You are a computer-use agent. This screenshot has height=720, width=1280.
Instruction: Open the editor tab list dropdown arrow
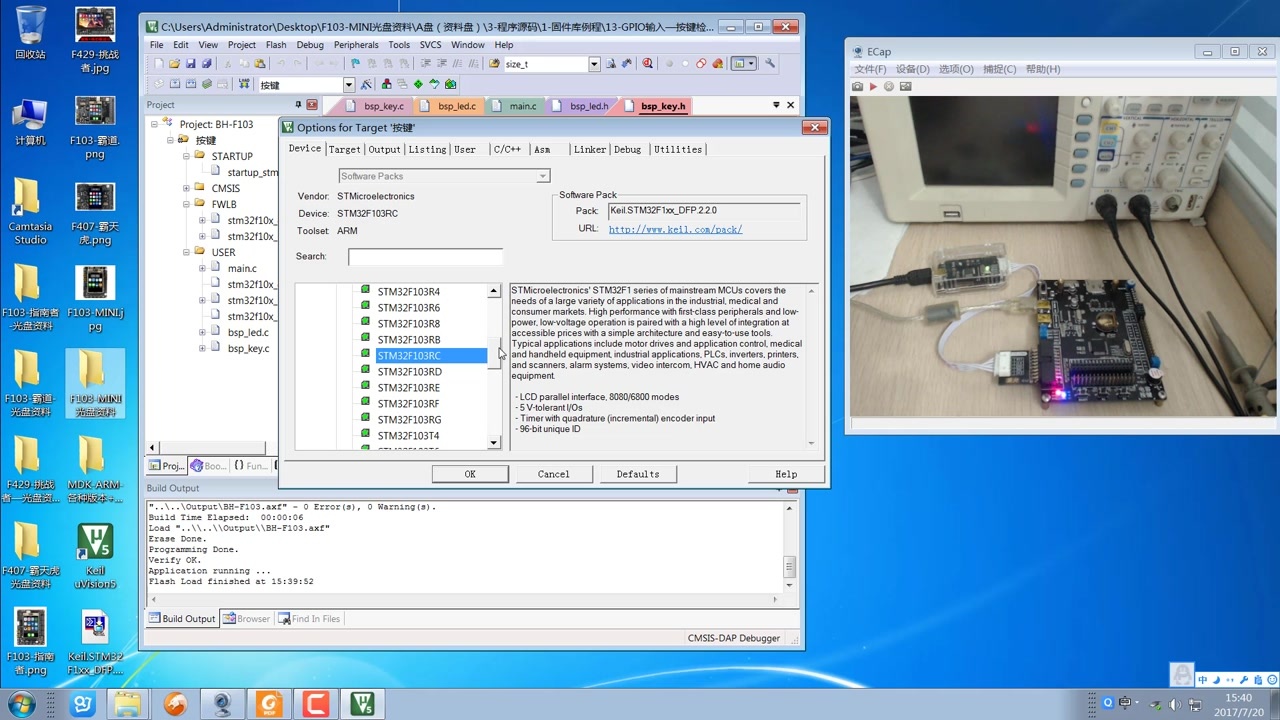coord(776,105)
